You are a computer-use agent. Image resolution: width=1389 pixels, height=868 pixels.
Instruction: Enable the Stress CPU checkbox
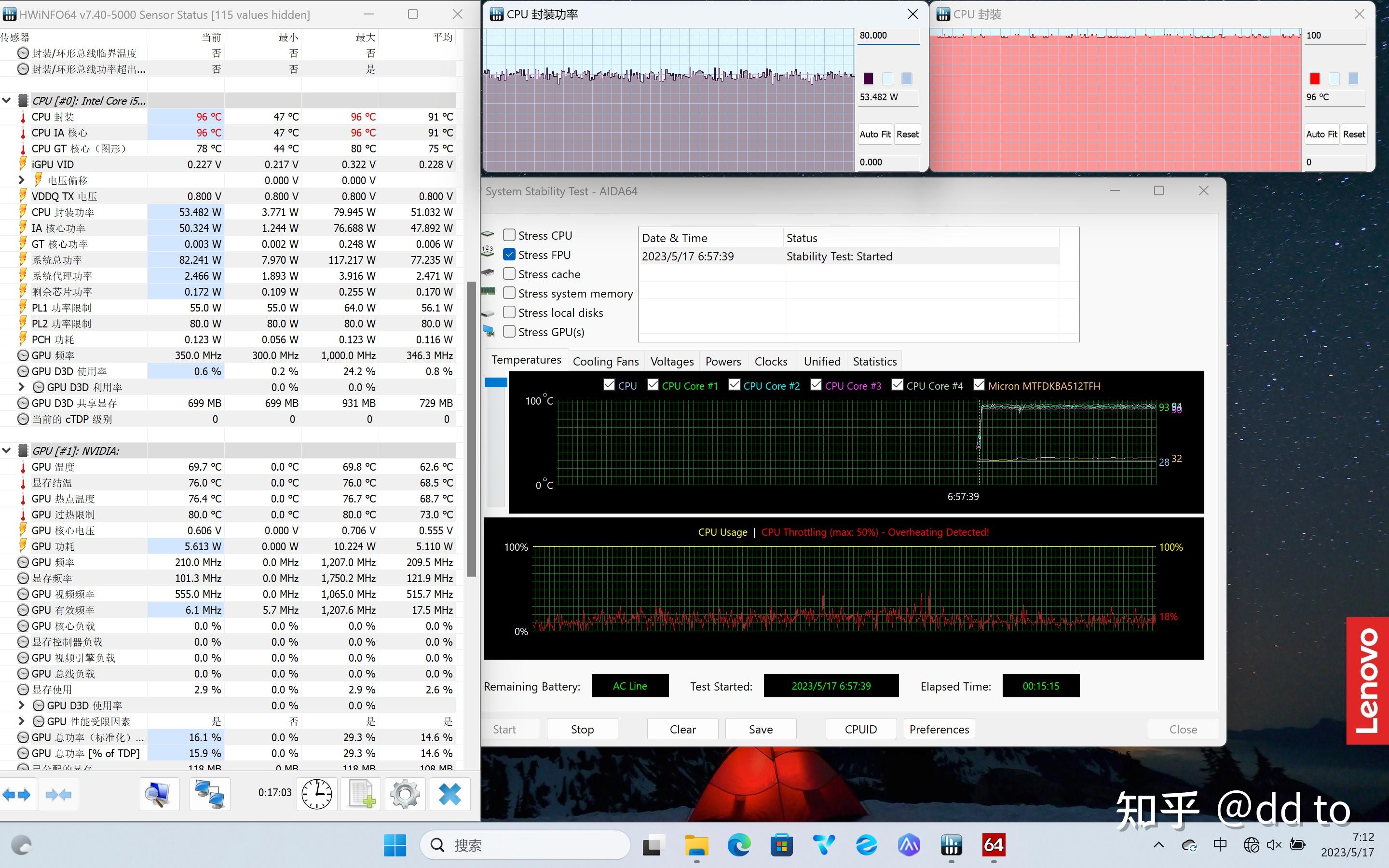point(509,235)
